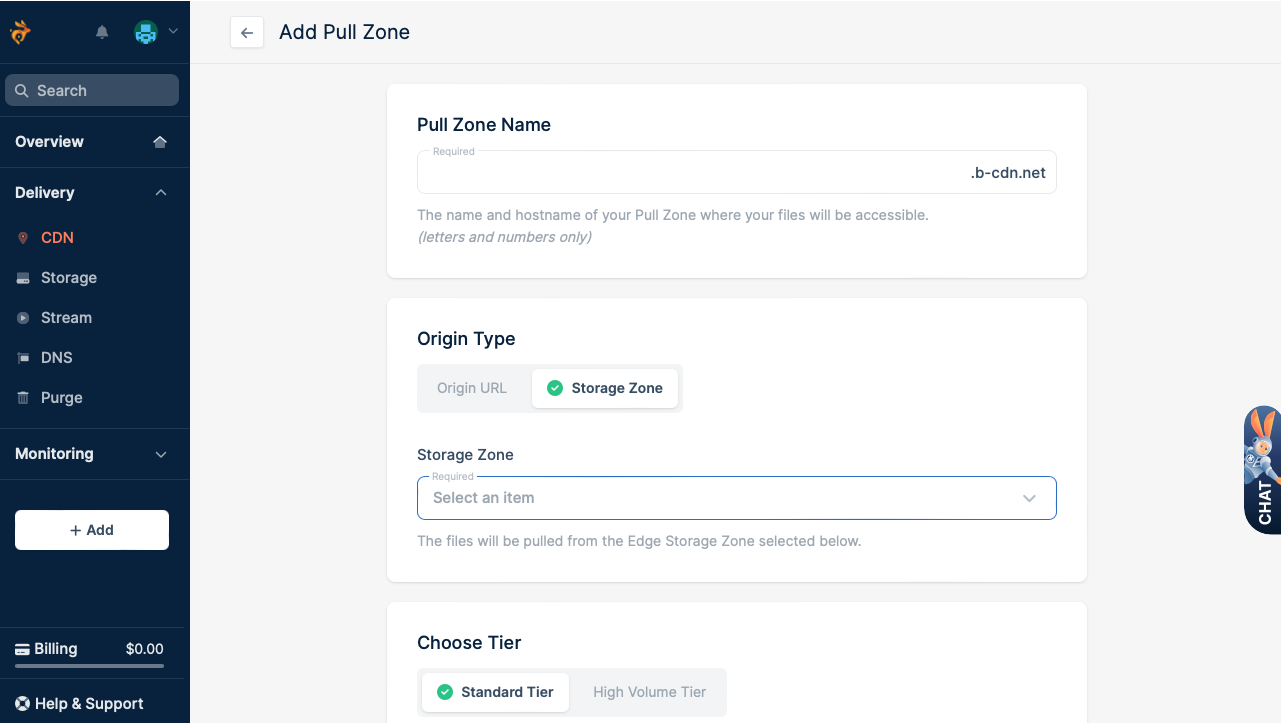The width and height of the screenshot is (1281, 723).
Task: Click the Overview home icon
Action: click(160, 142)
